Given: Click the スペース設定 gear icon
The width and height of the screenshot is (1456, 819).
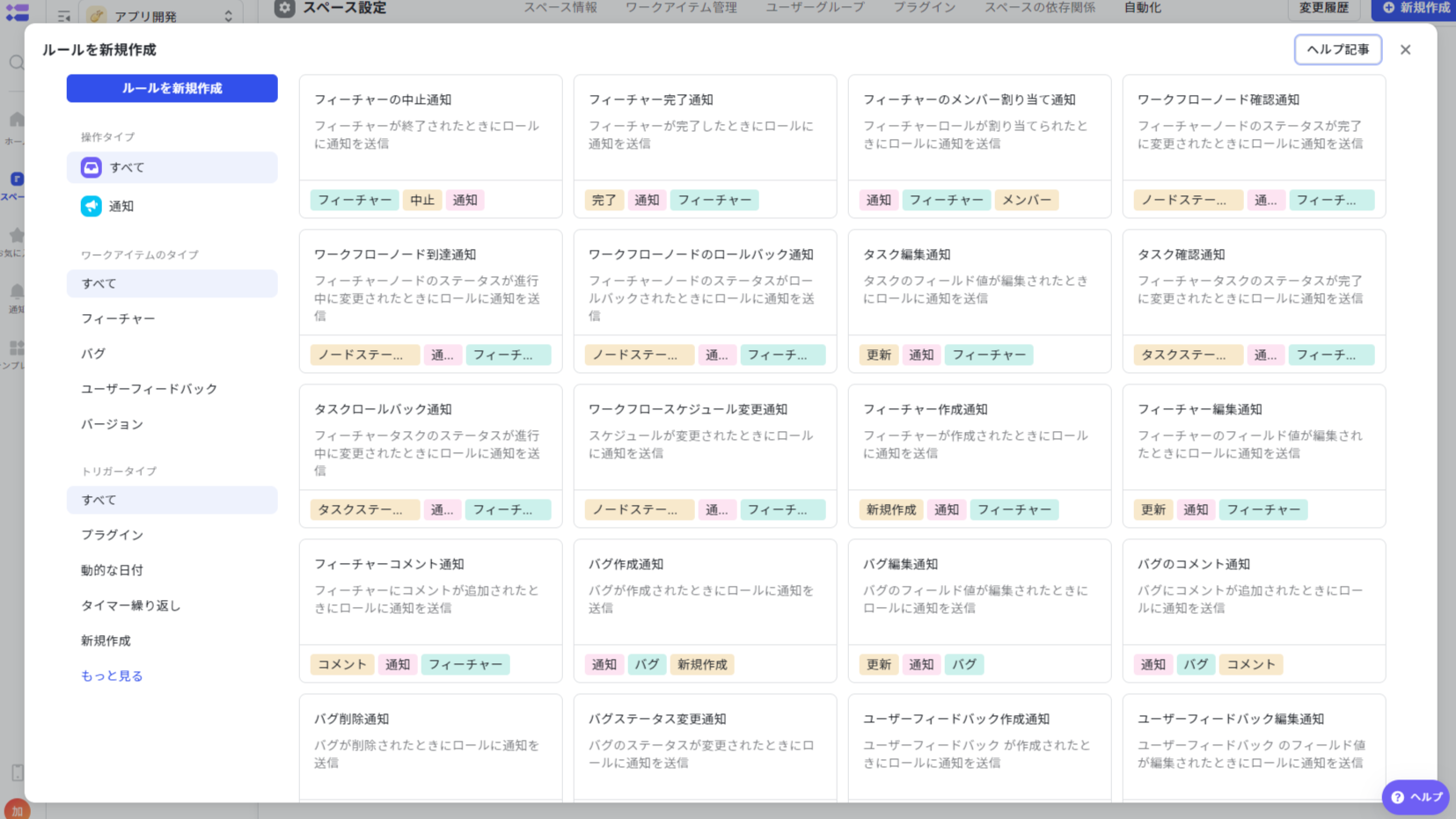Looking at the screenshot, I should coord(283,7).
